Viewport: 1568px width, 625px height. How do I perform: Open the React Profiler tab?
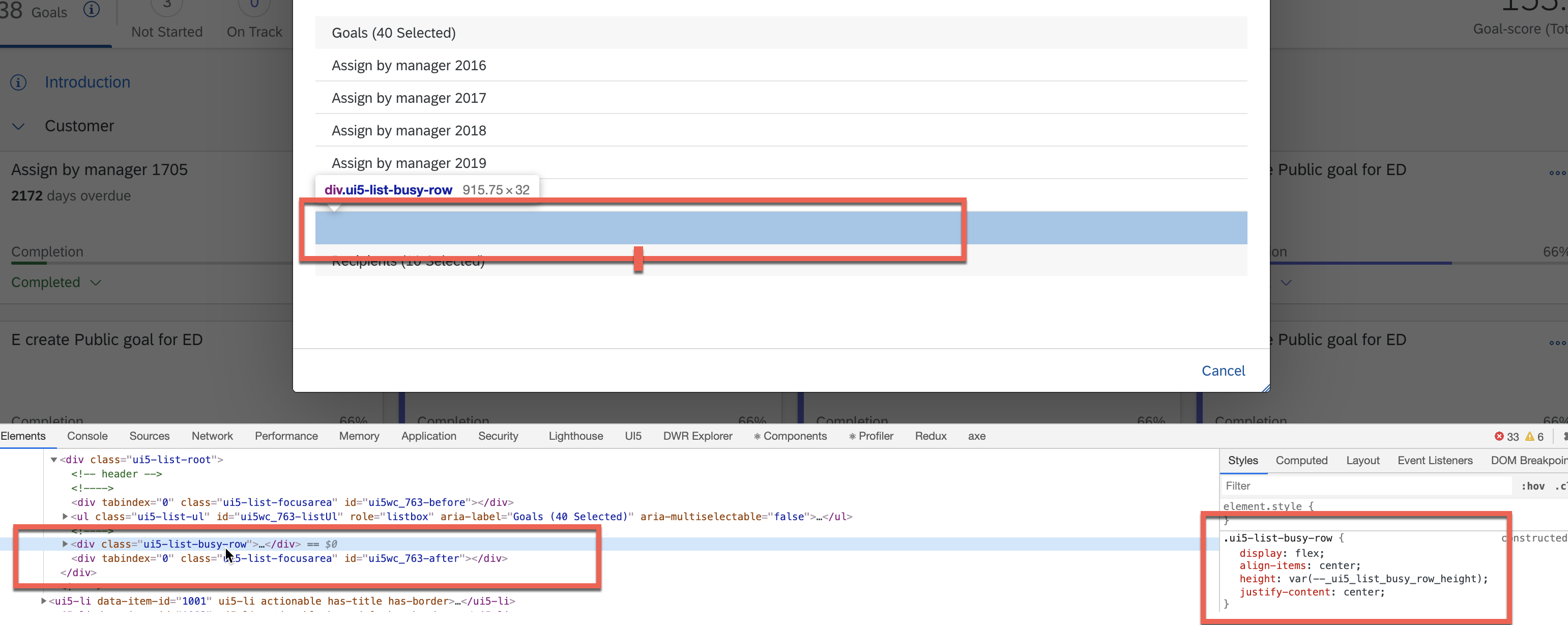[871, 436]
